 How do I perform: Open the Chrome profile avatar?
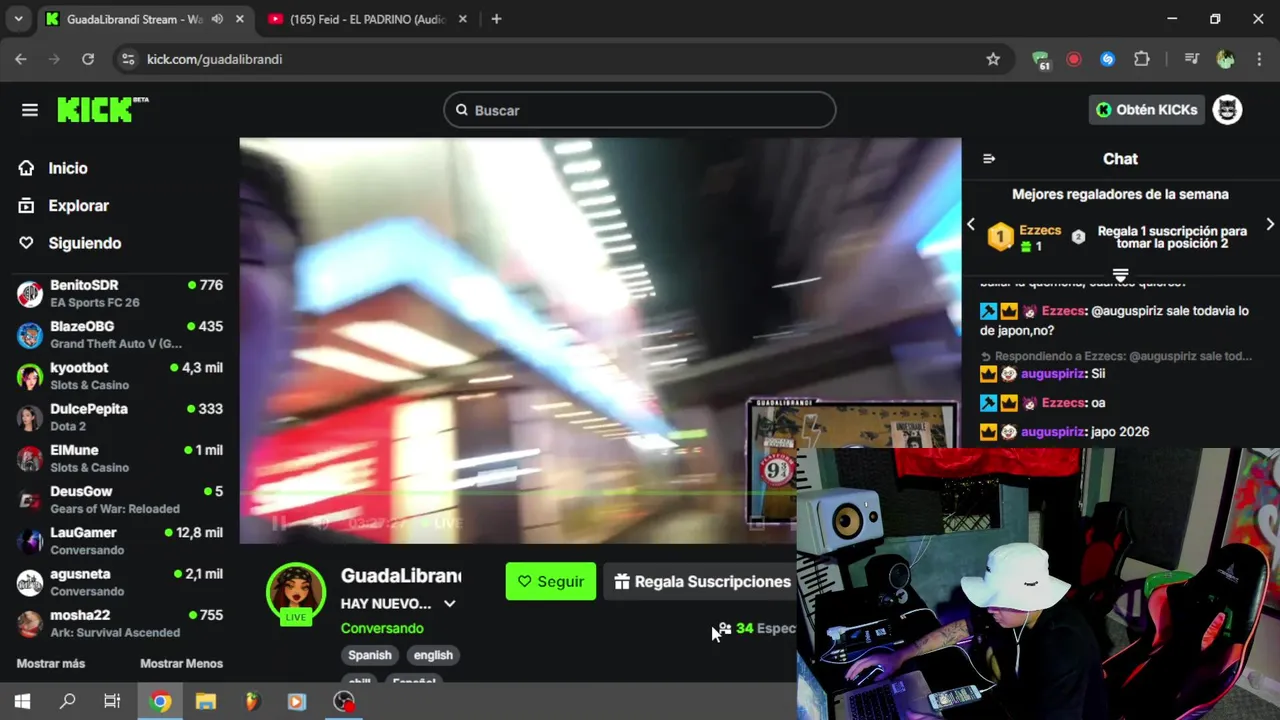point(1225,59)
